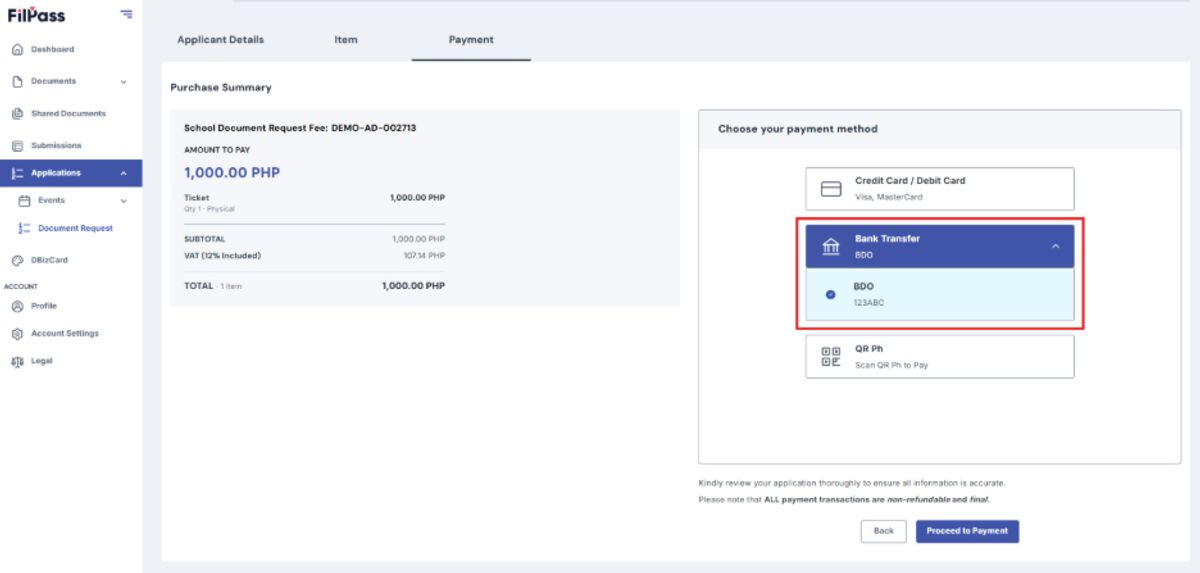Click the Submissions icon
This screenshot has height=573, width=1200.
tap(17, 145)
